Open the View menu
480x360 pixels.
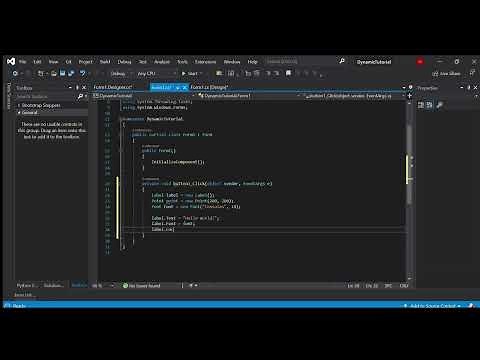53,62
